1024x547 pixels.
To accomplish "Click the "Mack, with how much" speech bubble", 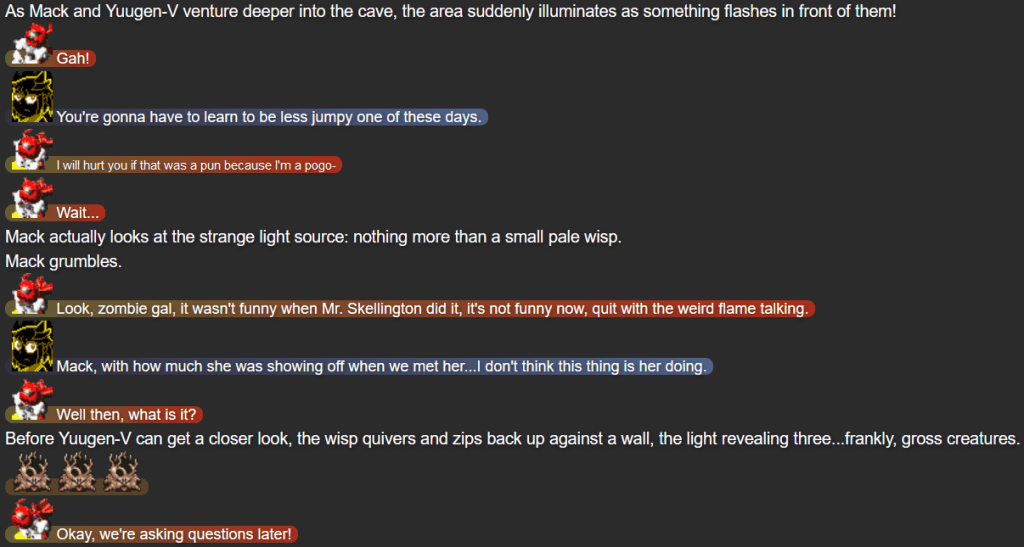I will coord(382,367).
